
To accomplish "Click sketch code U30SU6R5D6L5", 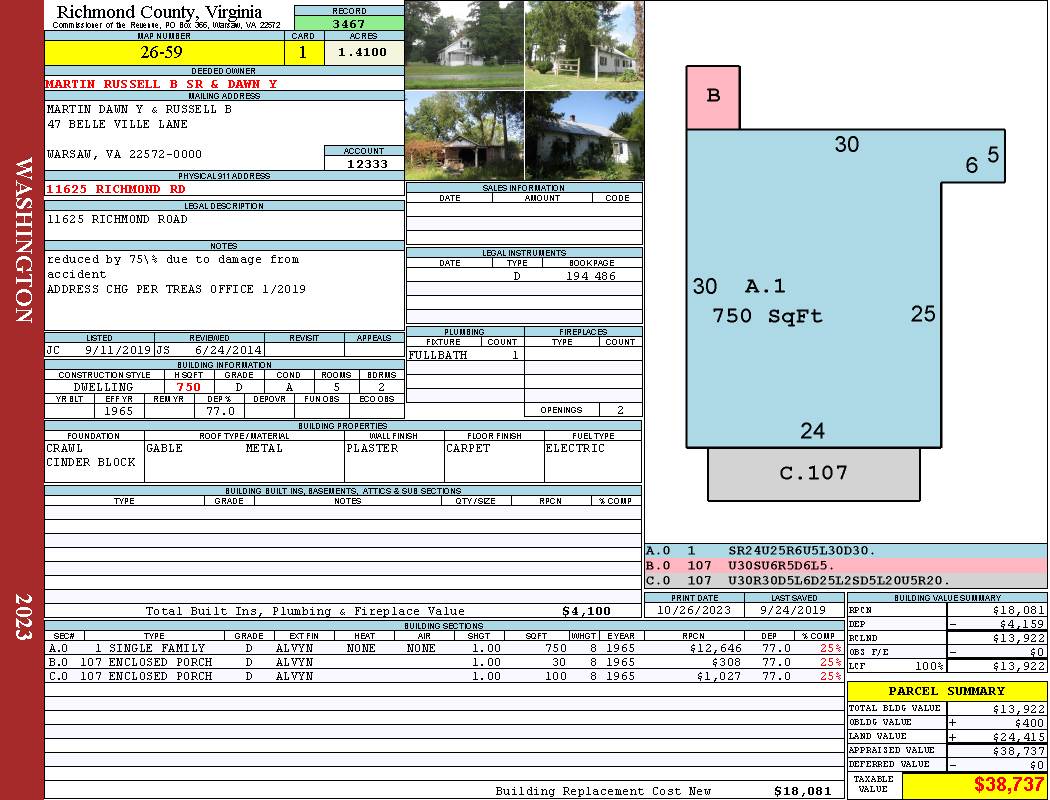I will tap(781, 565).
